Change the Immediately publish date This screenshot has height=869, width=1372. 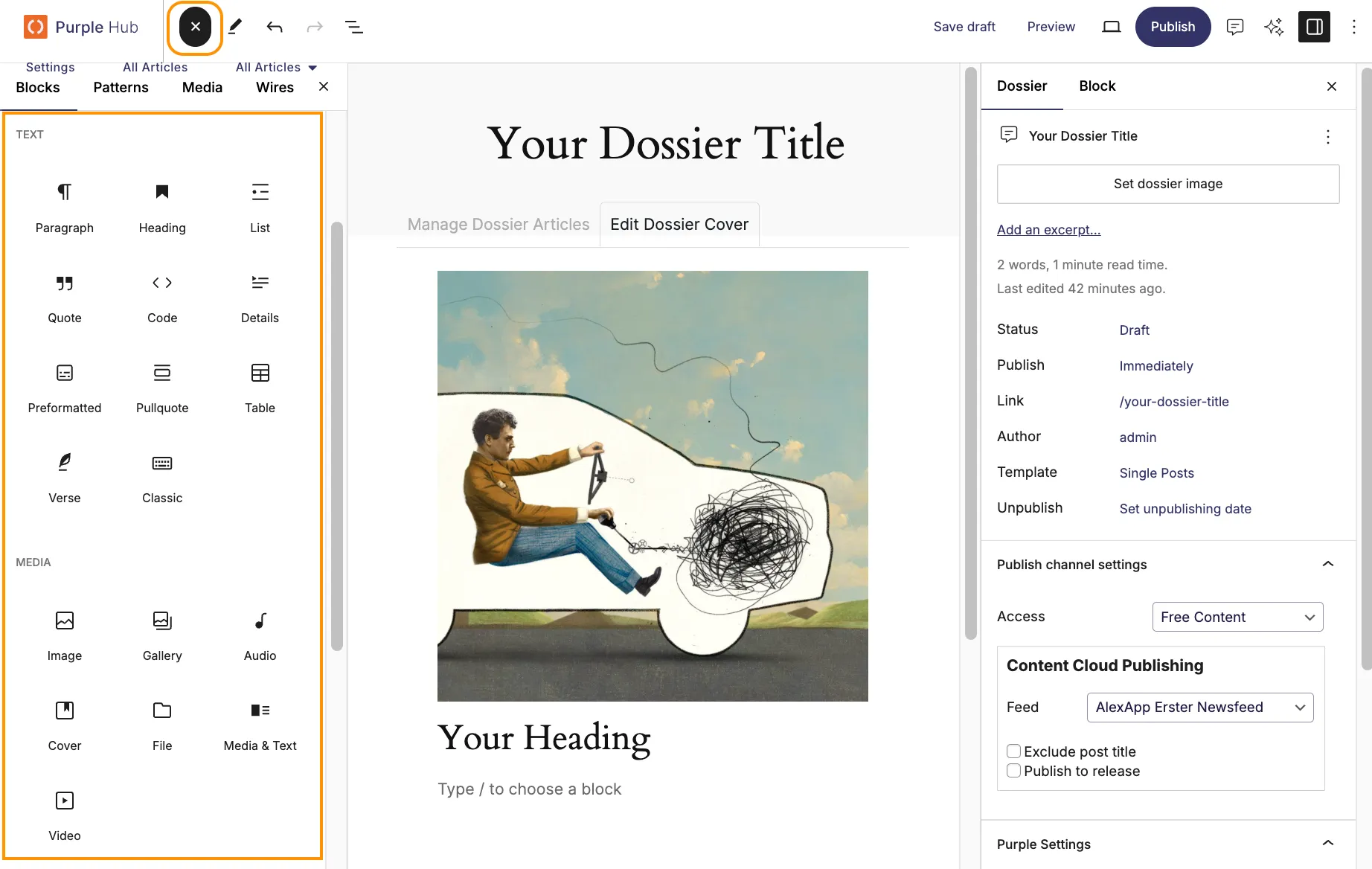[x=1155, y=366]
